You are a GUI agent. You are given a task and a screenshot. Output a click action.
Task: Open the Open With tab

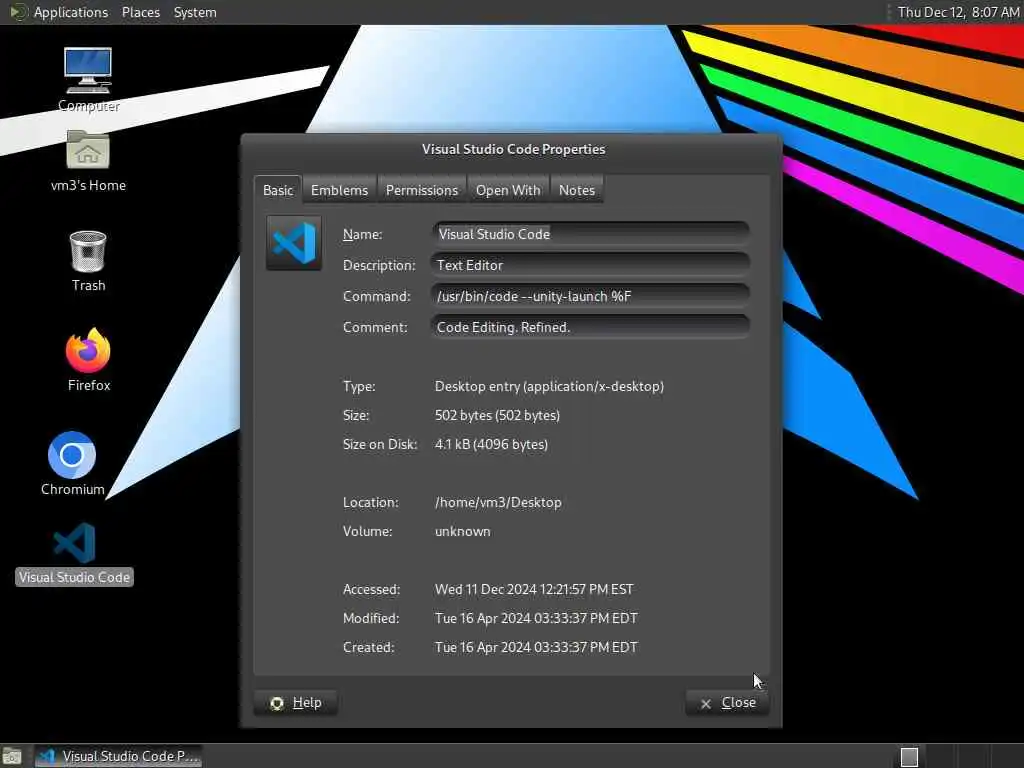coord(508,190)
